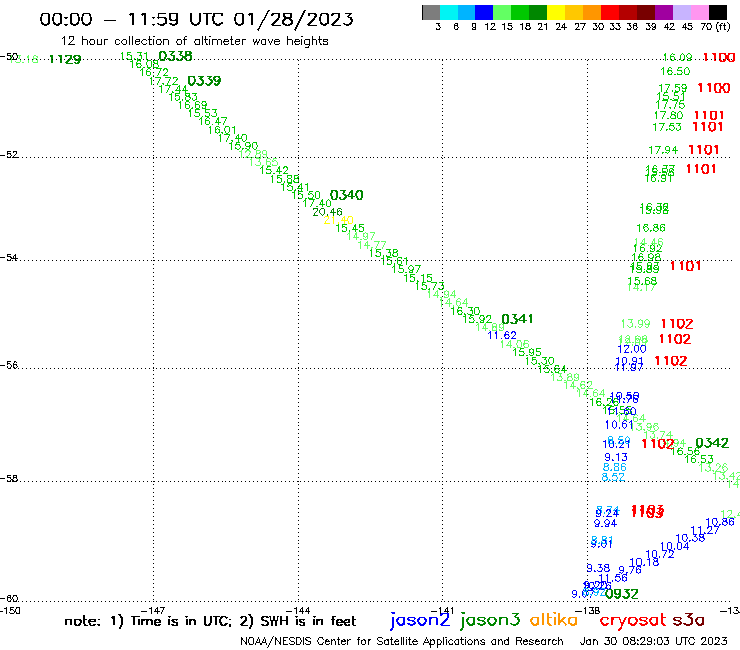
Task: Select the orange swatch in the legend
Action: point(592,12)
